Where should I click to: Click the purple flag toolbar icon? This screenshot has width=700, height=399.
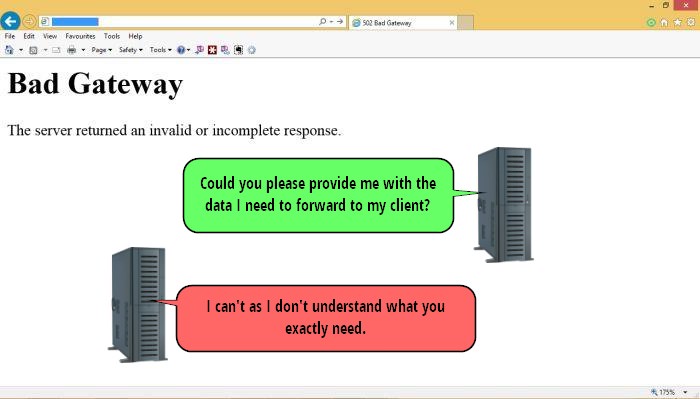(x=200, y=50)
